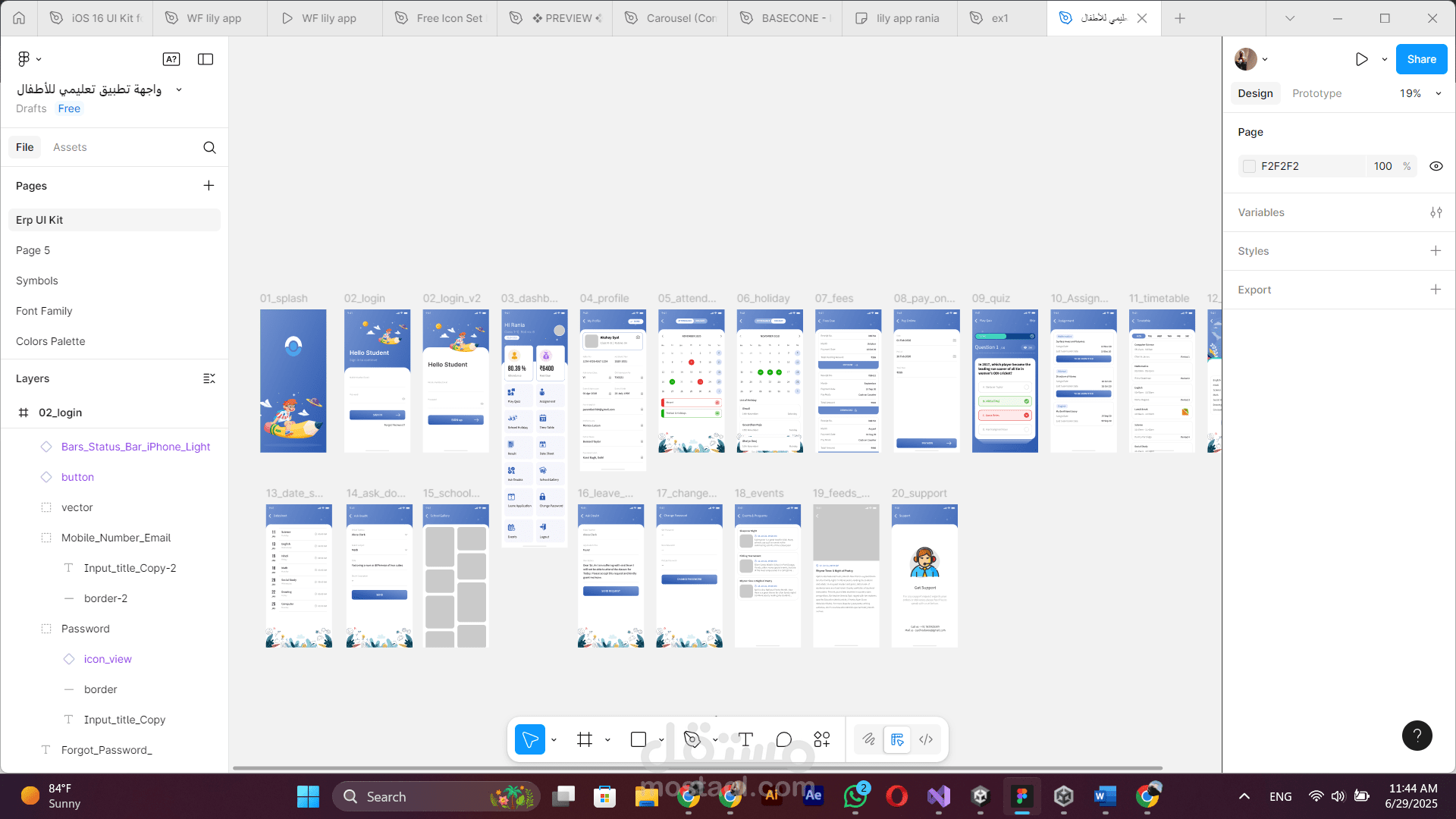Screen dimensions: 1456x819
Task: Open Word in Windows taskbar
Action: [1105, 796]
